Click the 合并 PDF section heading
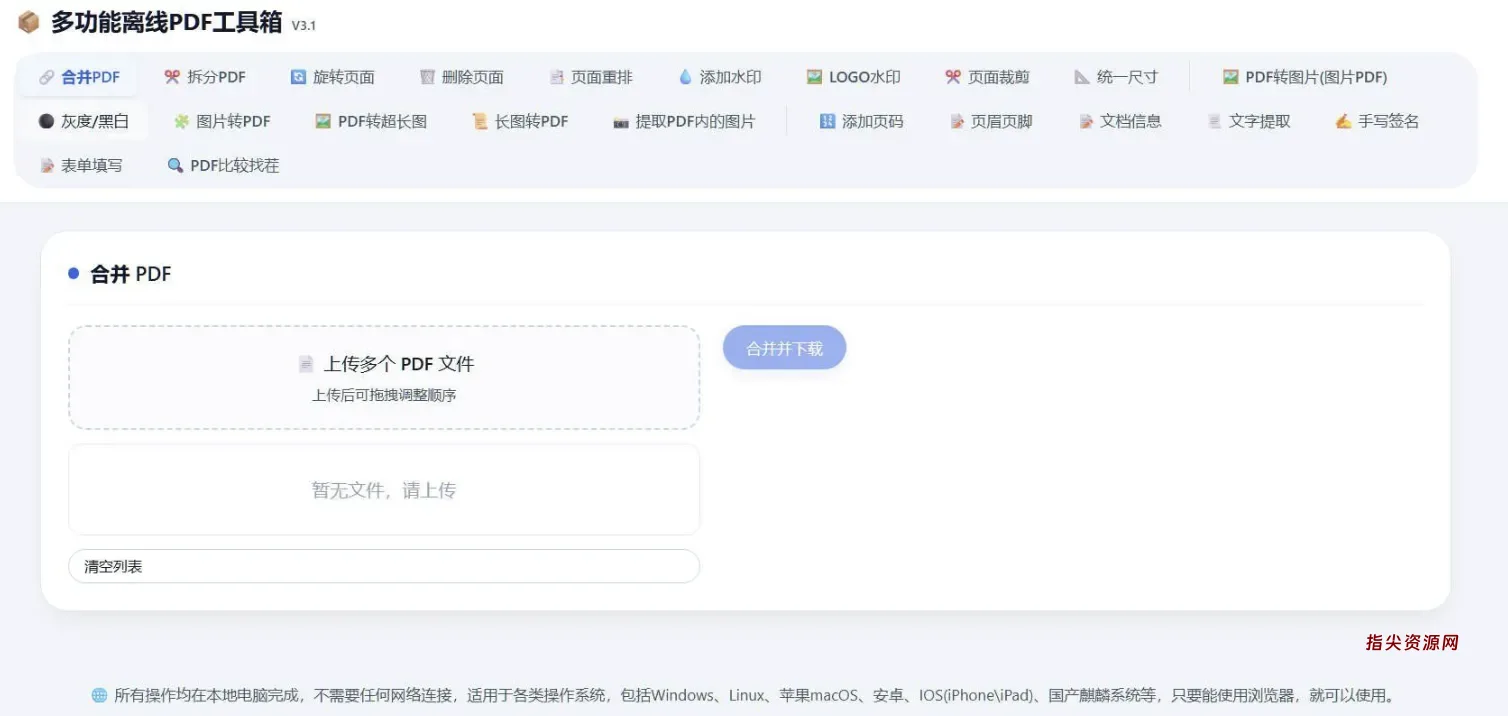Viewport: 1508px width, 716px height. pyautogui.click(x=131, y=274)
